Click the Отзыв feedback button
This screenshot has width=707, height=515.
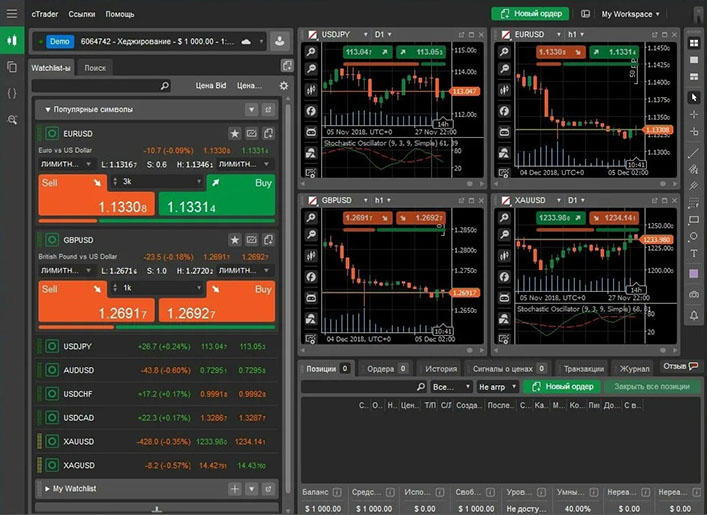coord(680,366)
